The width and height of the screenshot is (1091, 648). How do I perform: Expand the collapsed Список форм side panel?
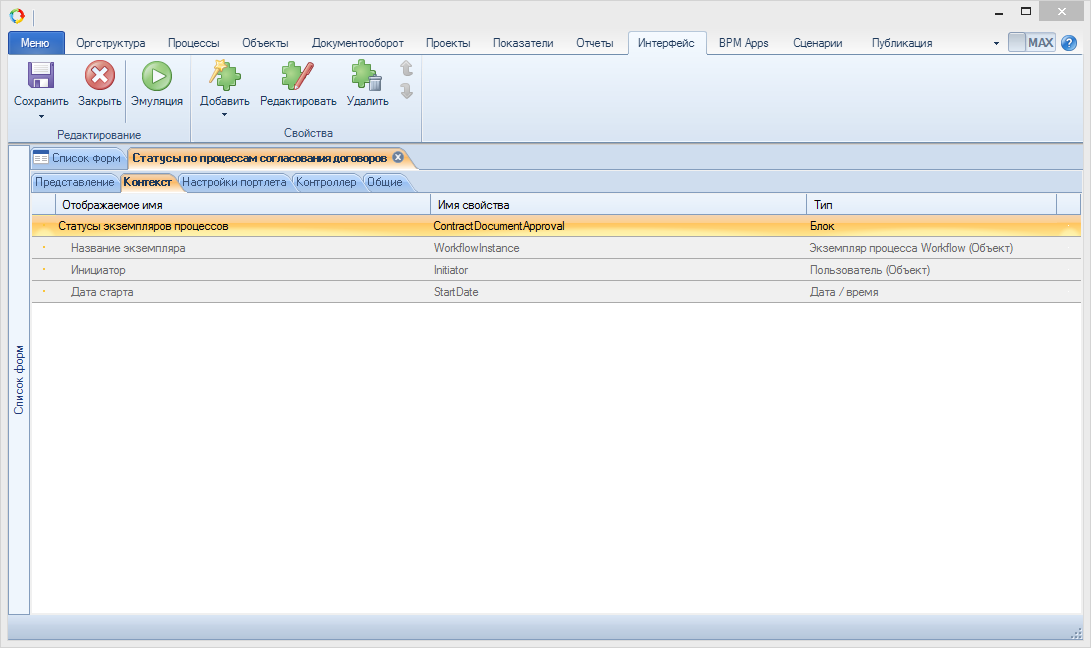[18, 380]
